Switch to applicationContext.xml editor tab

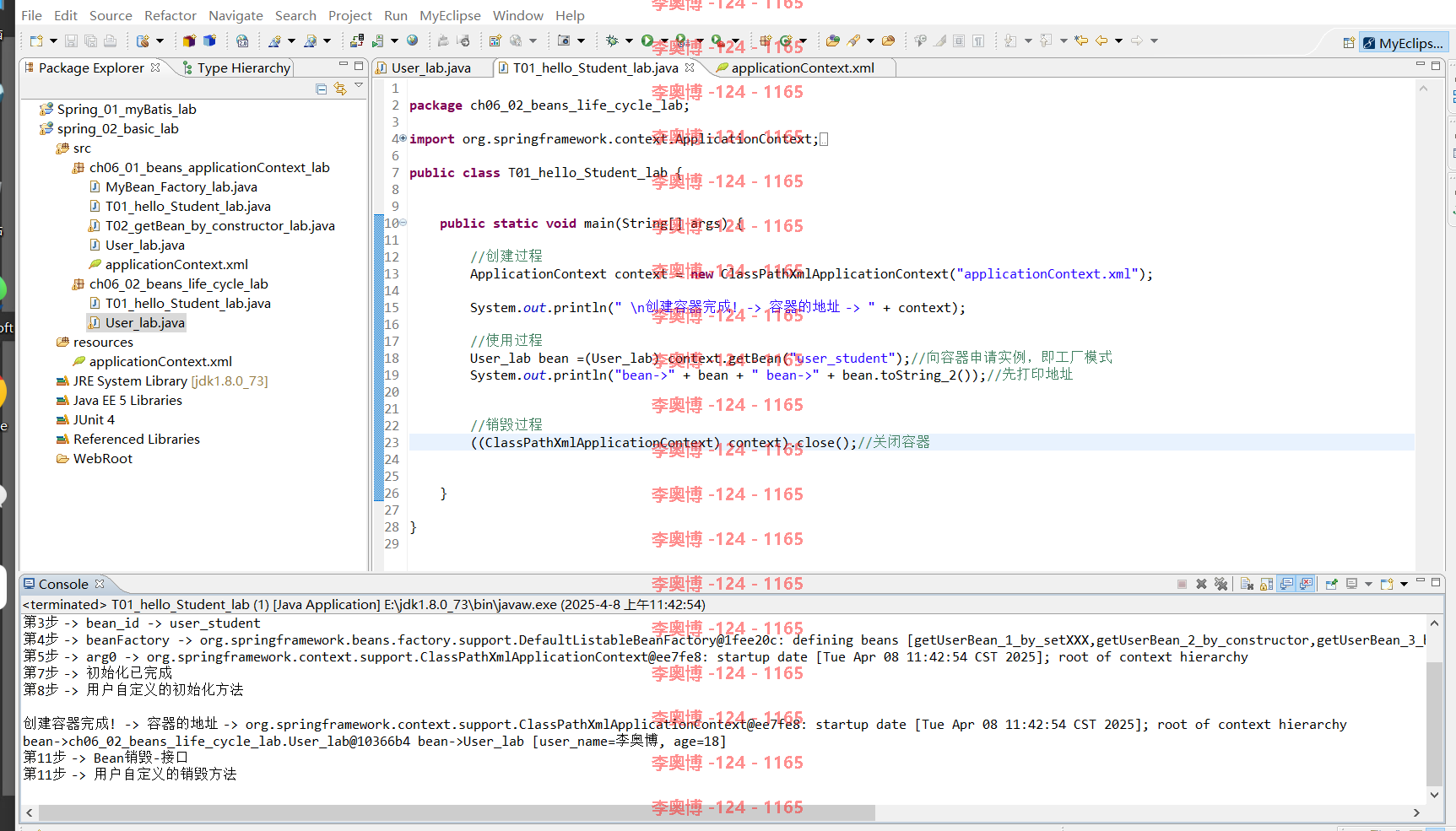pyautogui.click(x=803, y=67)
